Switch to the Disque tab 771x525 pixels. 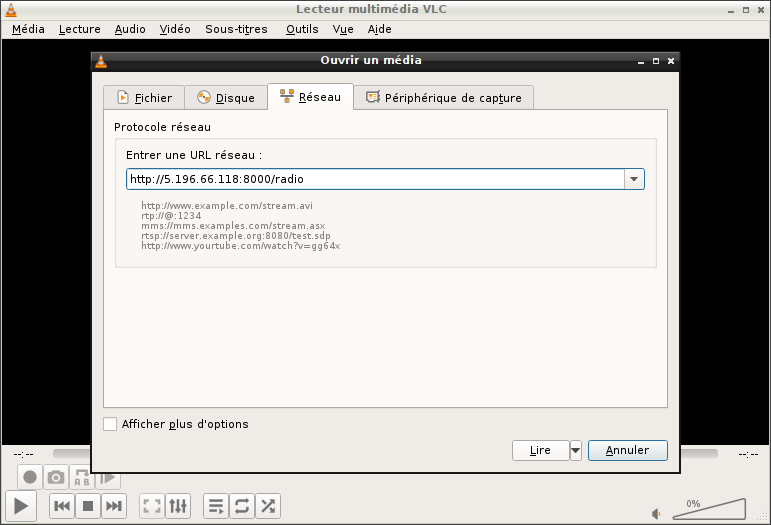tap(226, 98)
